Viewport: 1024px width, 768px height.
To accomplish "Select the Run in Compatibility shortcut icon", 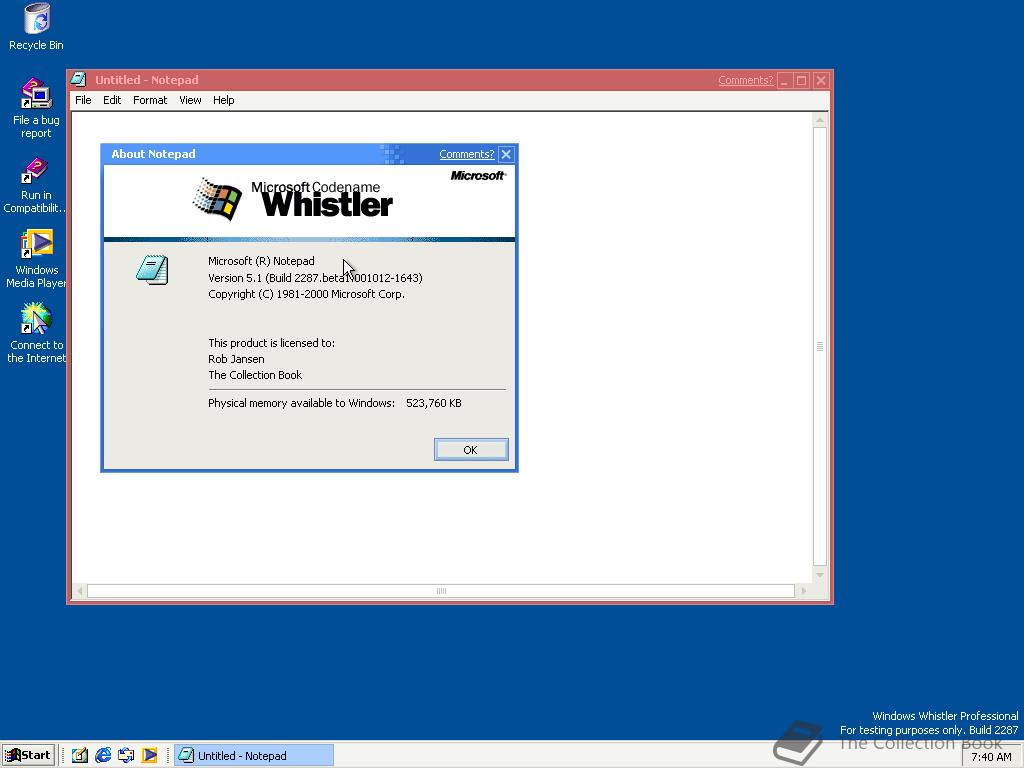I will coord(35,185).
